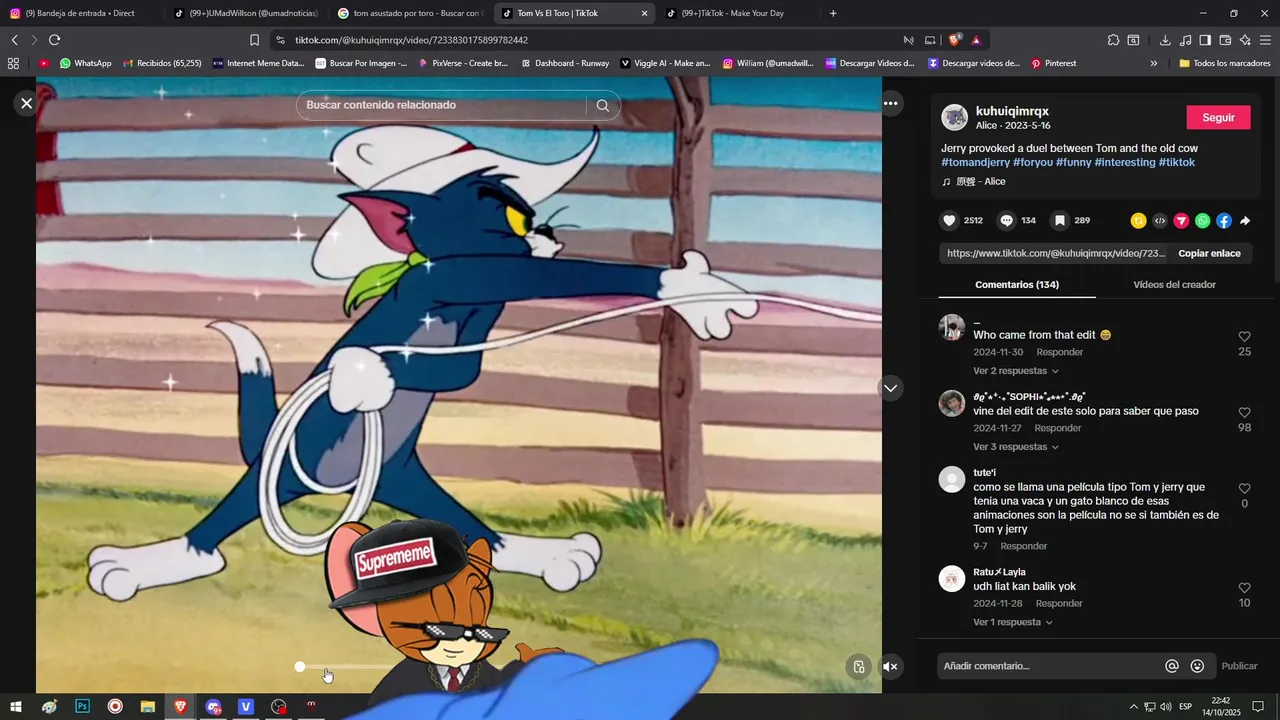Share video to WhatsApp icon
The width and height of the screenshot is (1280, 720).
(x=1202, y=221)
